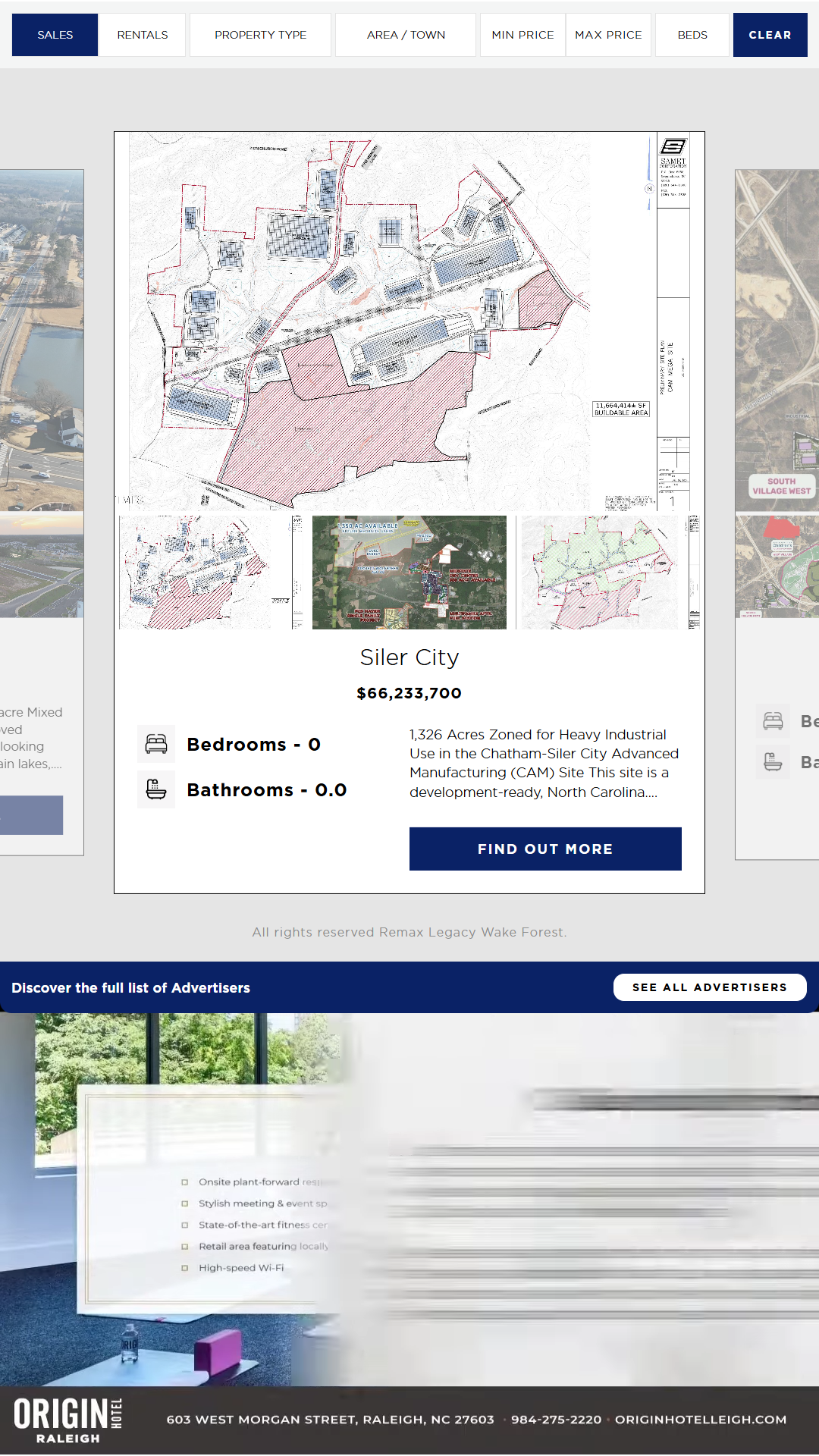Image resolution: width=819 pixels, height=1456 pixels.
Task: Select the aerial map thumbnail
Action: (409, 573)
